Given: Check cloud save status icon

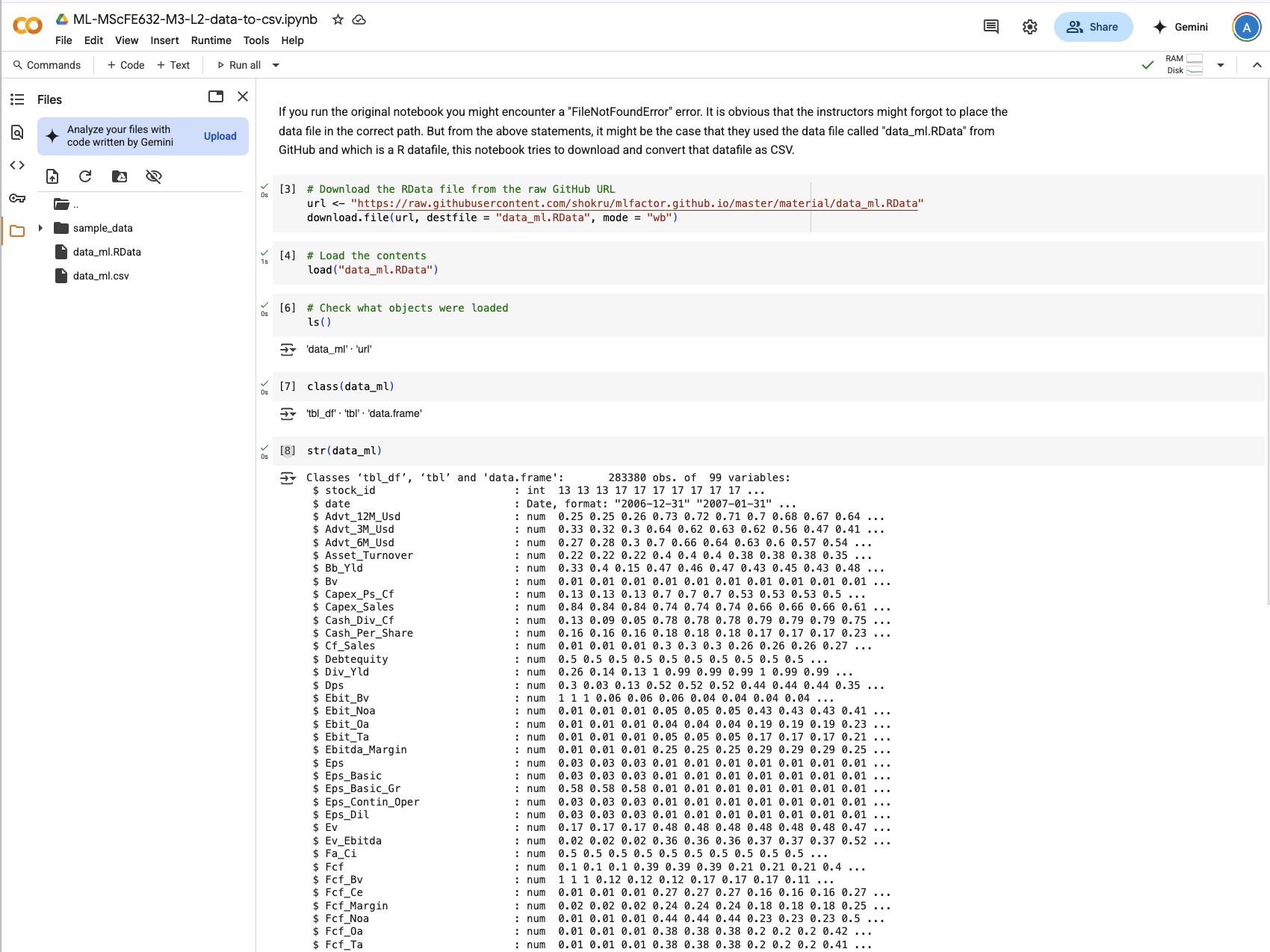Looking at the screenshot, I should (359, 19).
